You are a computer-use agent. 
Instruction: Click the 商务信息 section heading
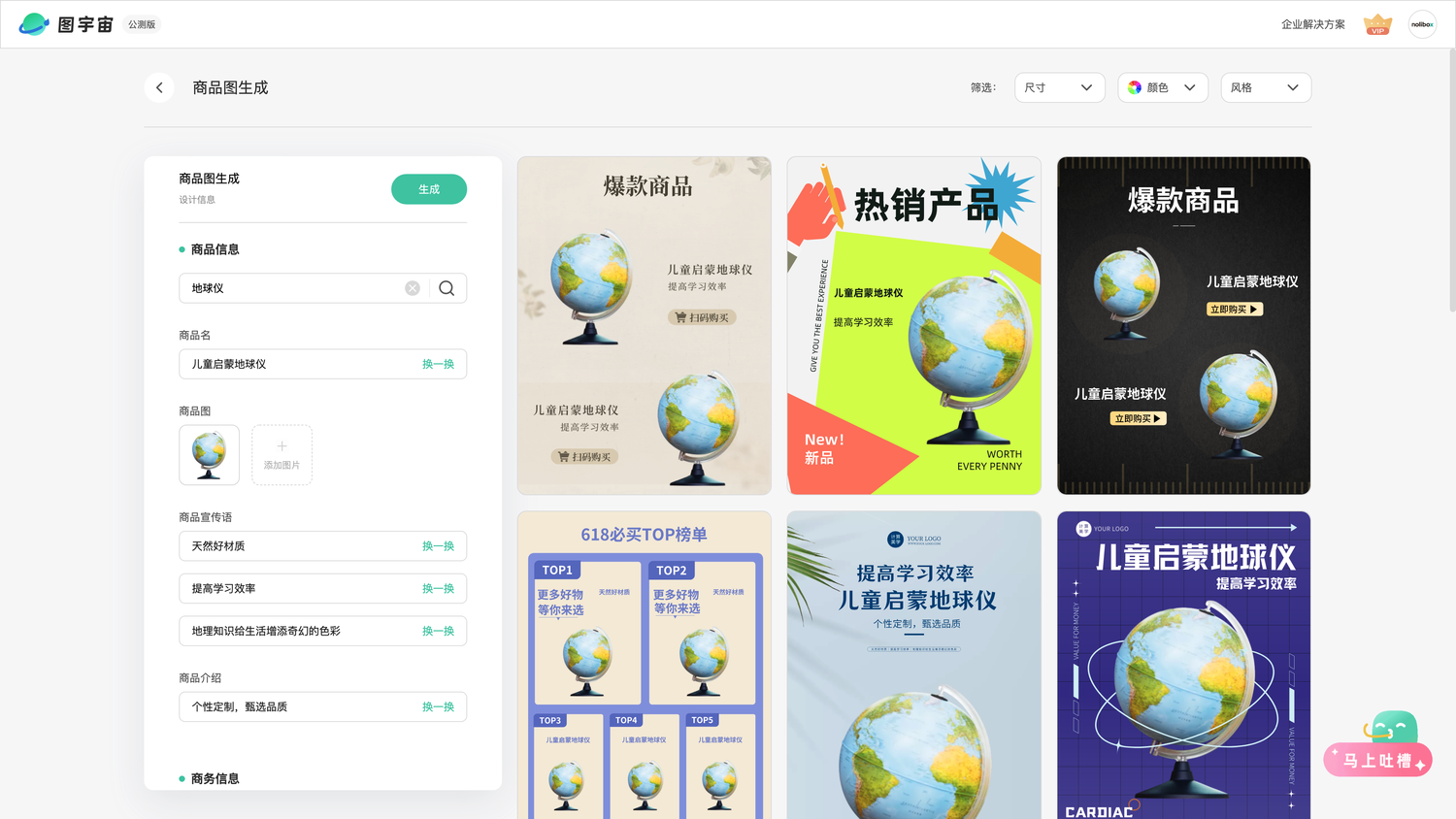click(x=215, y=778)
